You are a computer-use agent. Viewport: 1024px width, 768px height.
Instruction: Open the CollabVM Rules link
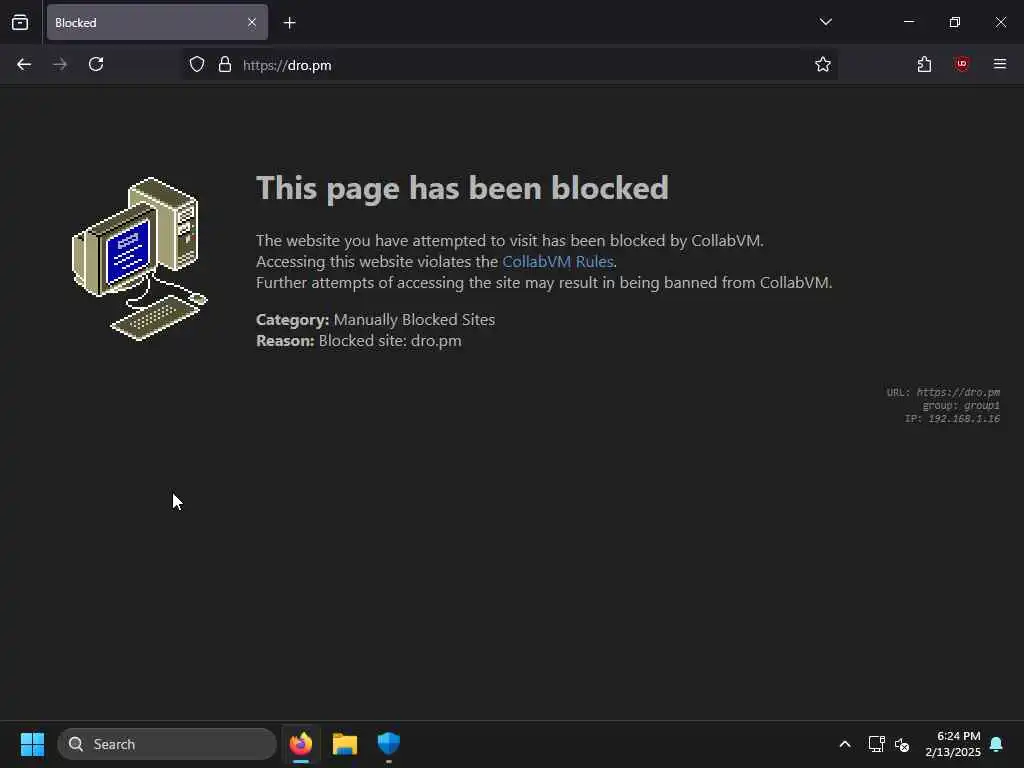(558, 262)
